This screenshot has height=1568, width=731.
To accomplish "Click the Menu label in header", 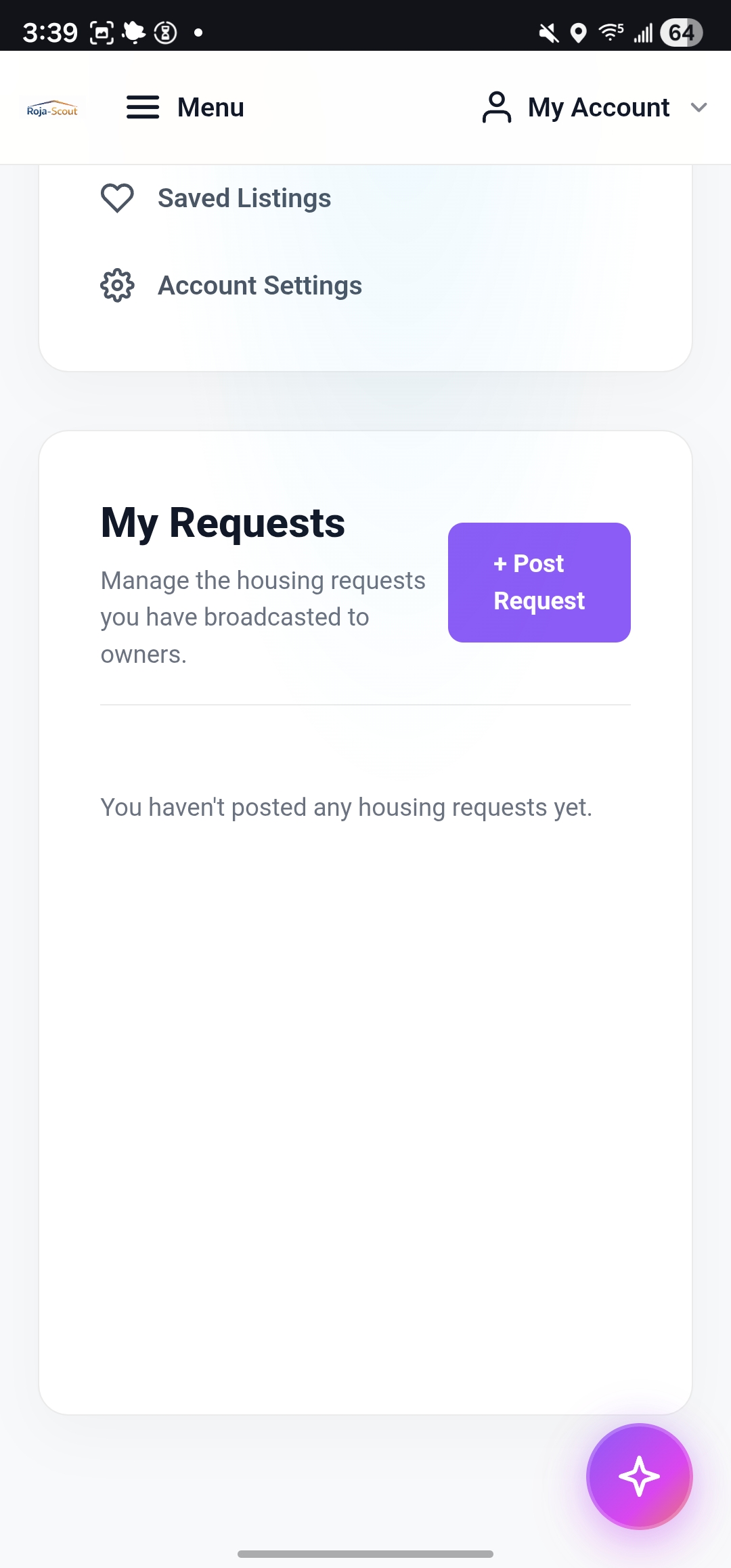I will coord(211,108).
